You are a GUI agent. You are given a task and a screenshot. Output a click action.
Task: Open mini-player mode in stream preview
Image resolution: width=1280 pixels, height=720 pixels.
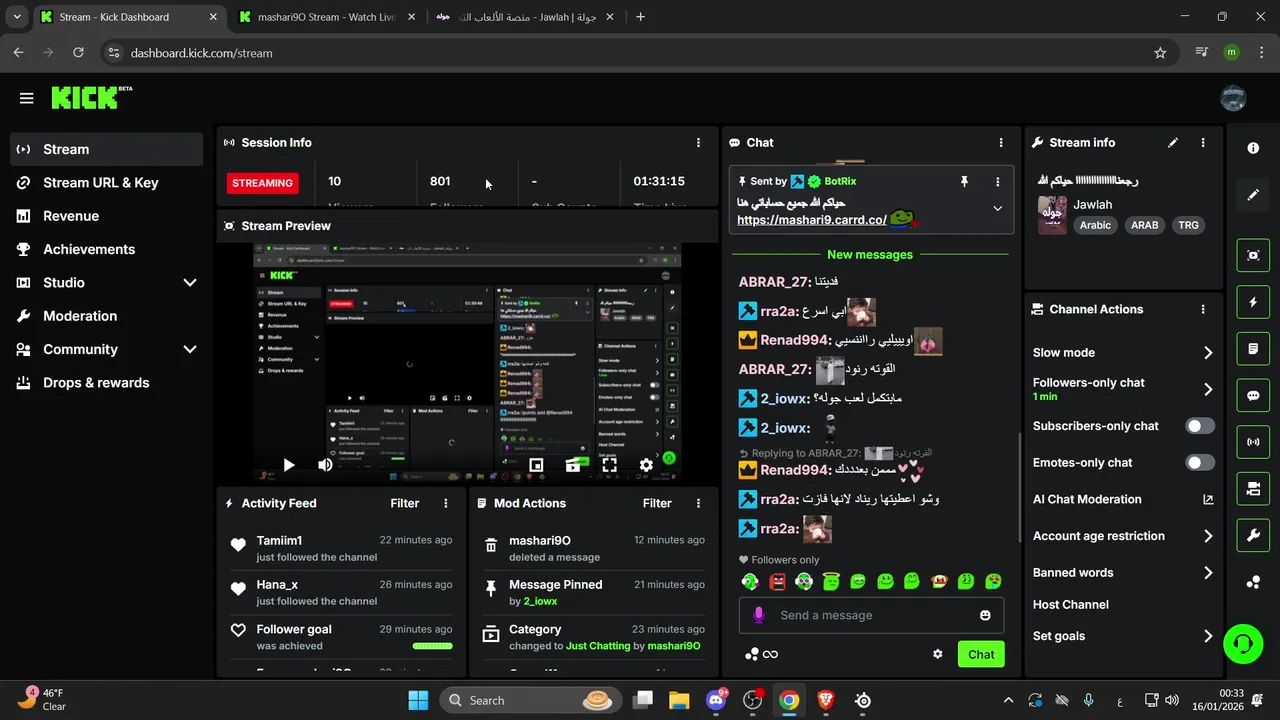tap(536, 465)
